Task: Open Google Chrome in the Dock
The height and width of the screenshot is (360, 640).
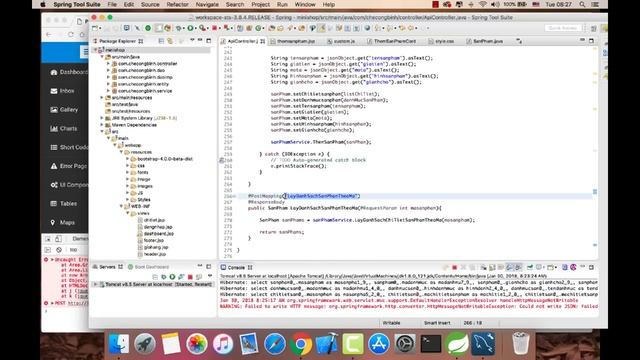Action: pyautogui.click(x=301, y=343)
